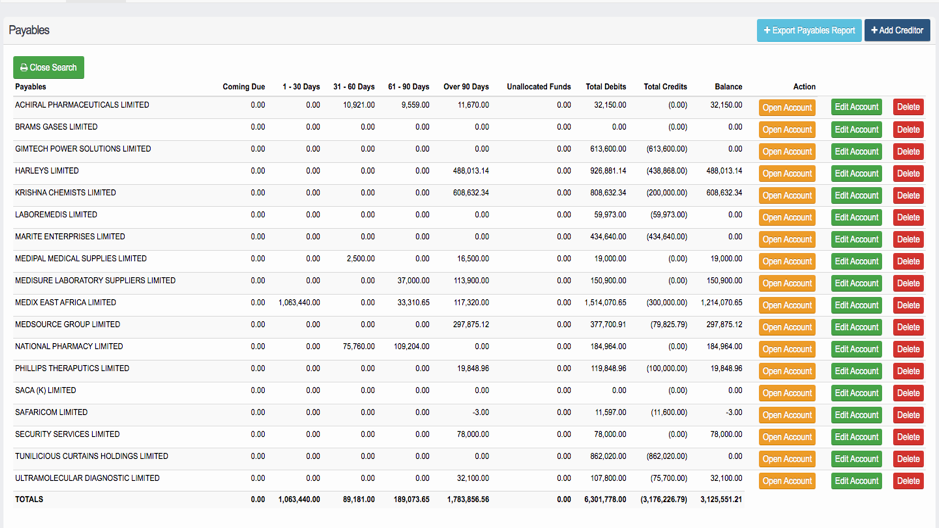This screenshot has height=528, width=939.
Task: Delete Medipal Medical Supplies Limited
Action: coord(908,261)
